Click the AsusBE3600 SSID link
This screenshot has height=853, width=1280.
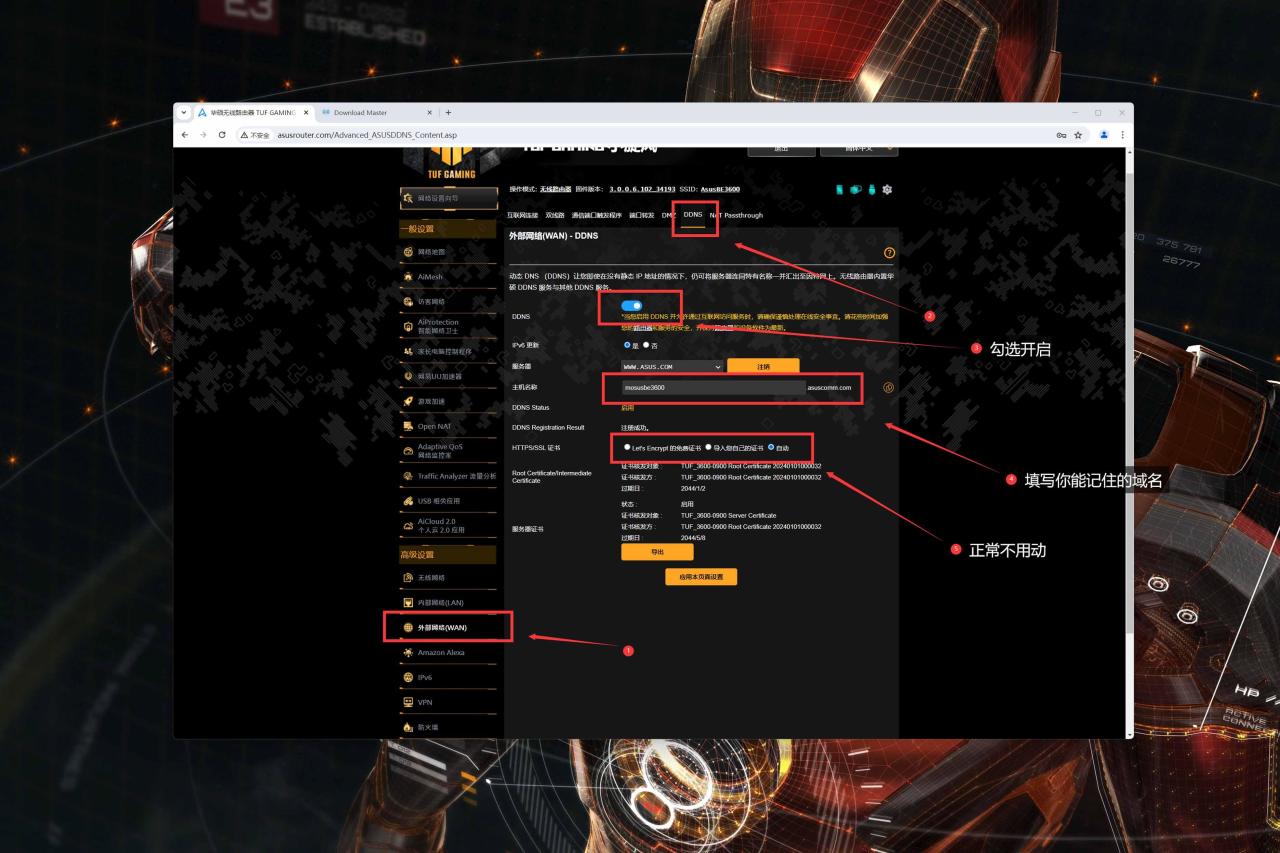[720, 189]
